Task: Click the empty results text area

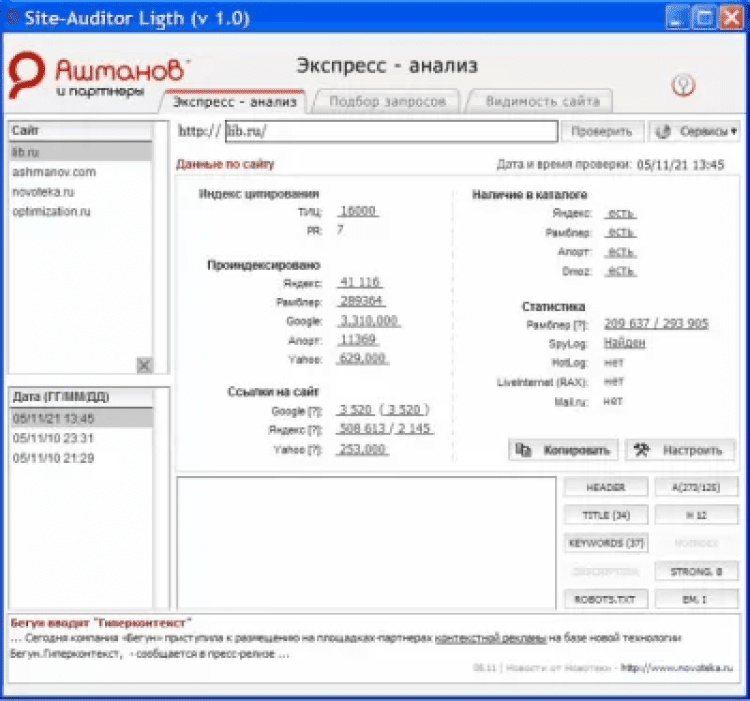Action: click(x=366, y=543)
